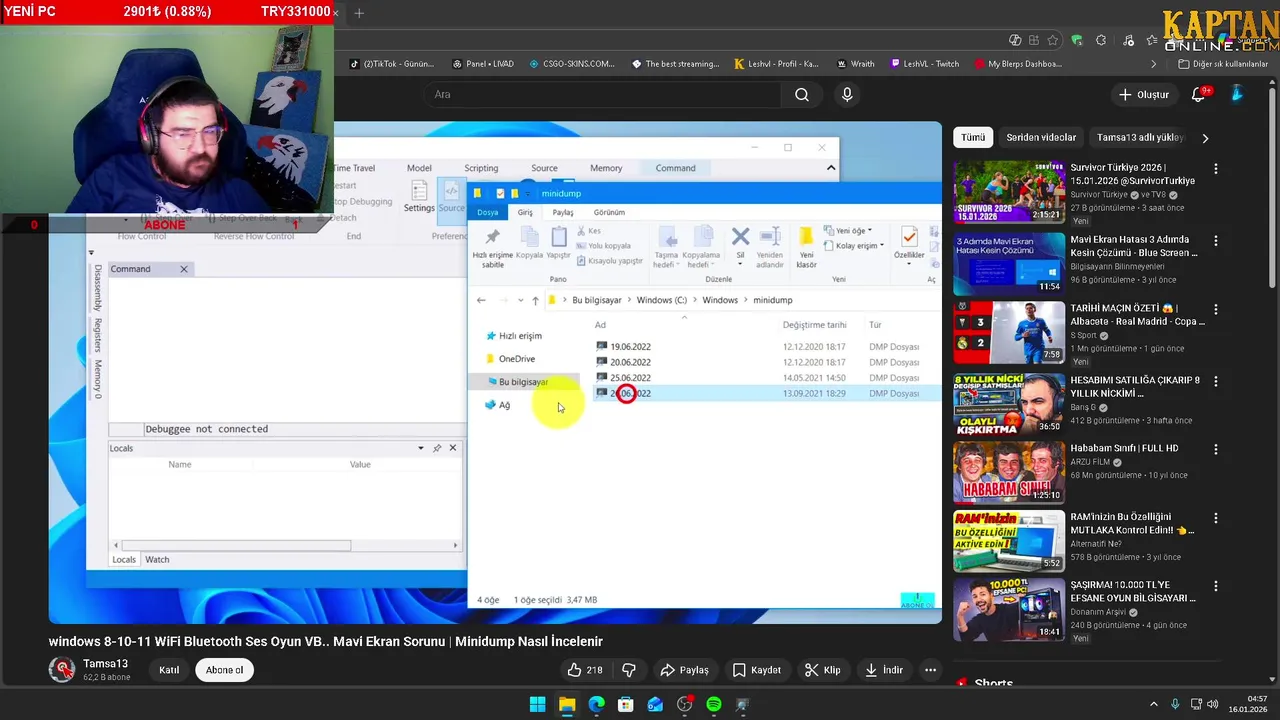Click the Katıl join button
The height and width of the screenshot is (720, 1280).
pyautogui.click(x=169, y=670)
